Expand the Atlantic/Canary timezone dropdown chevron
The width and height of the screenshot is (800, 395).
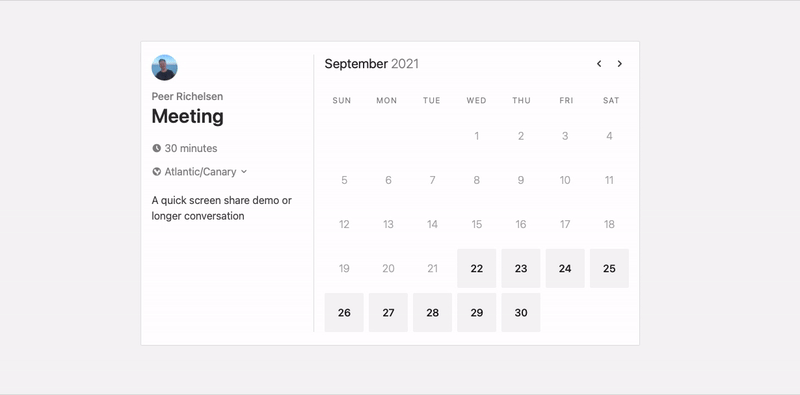coord(244,172)
